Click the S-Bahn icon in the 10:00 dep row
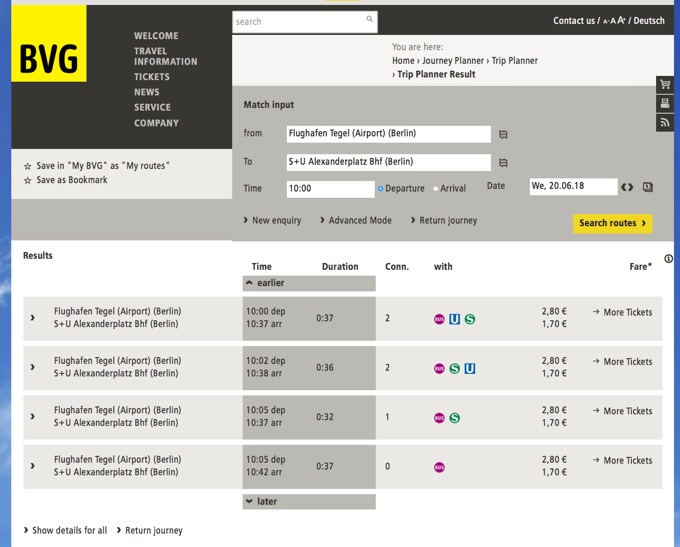 (470, 319)
